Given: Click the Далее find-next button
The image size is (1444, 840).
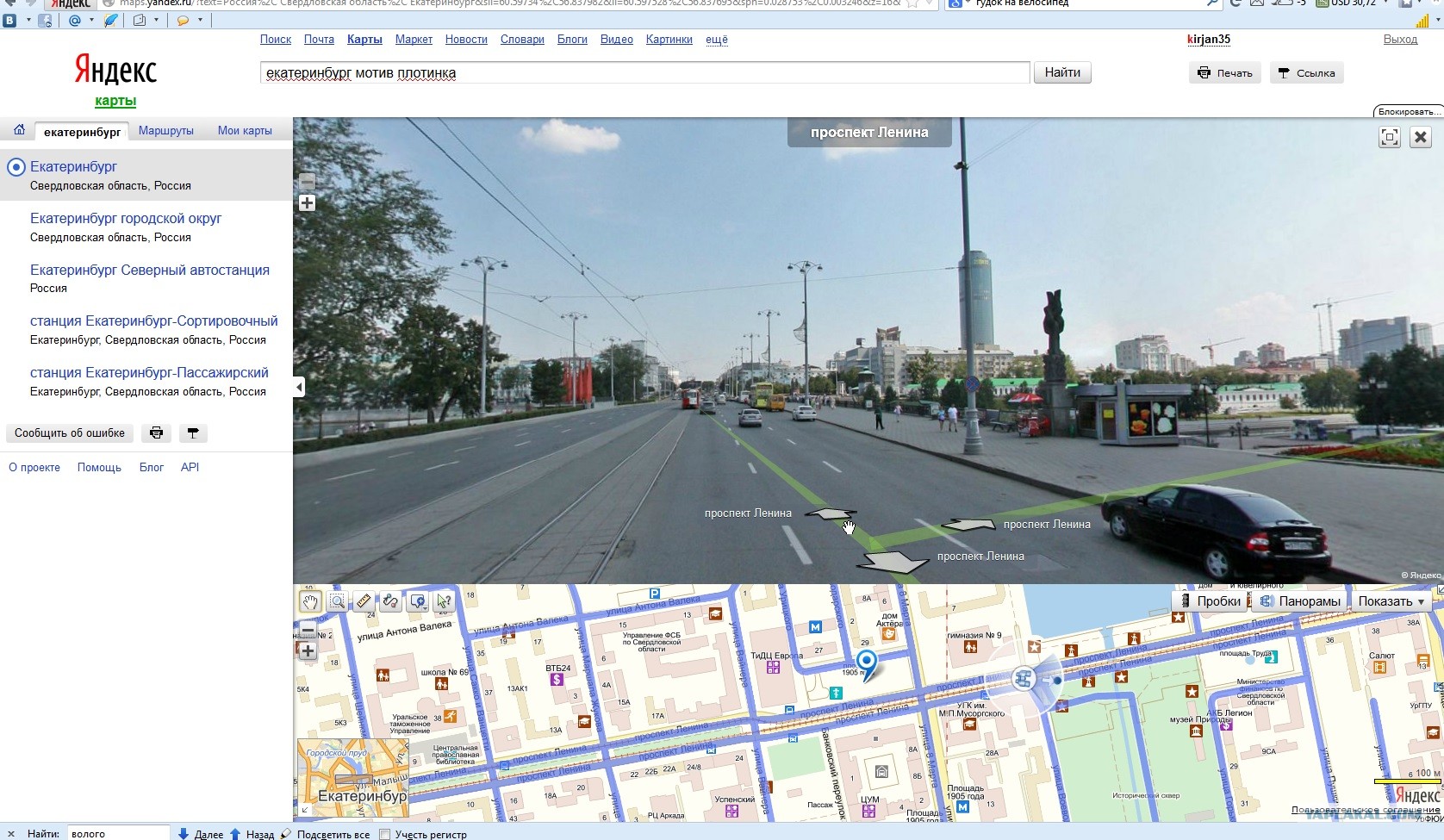Looking at the screenshot, I should pyautogui.click(x=201, y=834).
